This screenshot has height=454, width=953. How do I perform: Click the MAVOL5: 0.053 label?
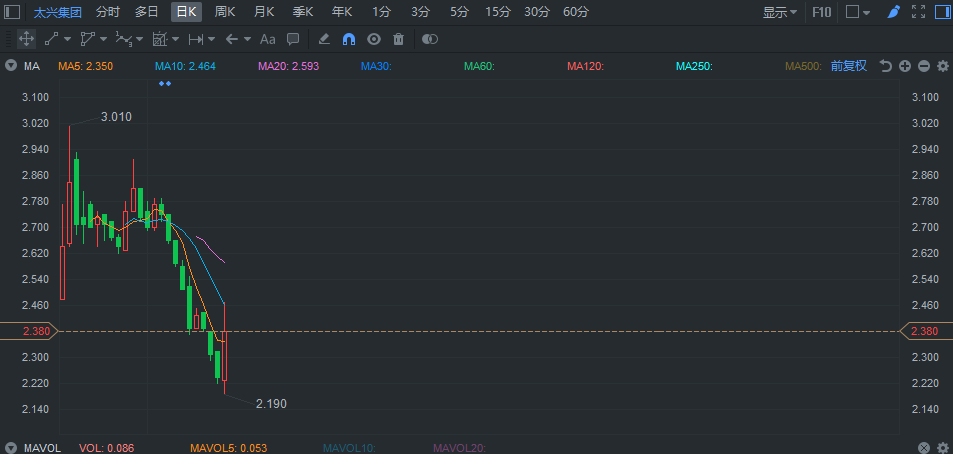point(229,448)
